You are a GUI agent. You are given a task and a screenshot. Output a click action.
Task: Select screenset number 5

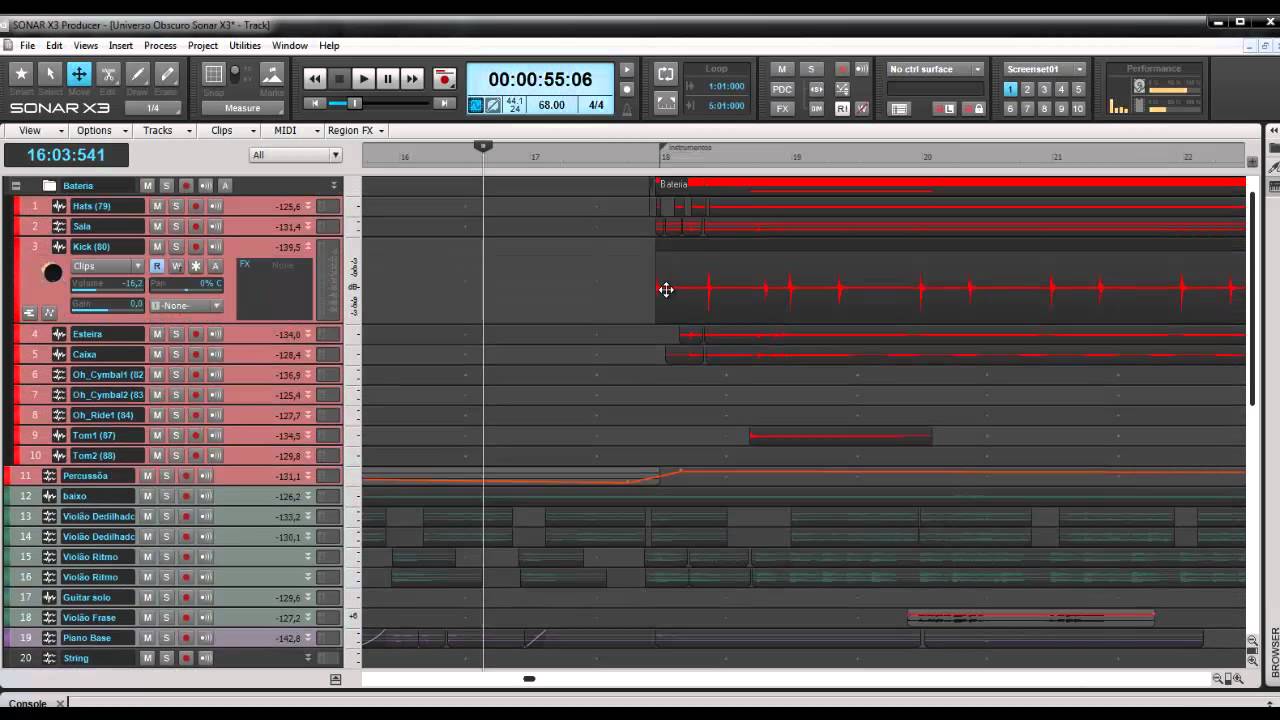1078,89
